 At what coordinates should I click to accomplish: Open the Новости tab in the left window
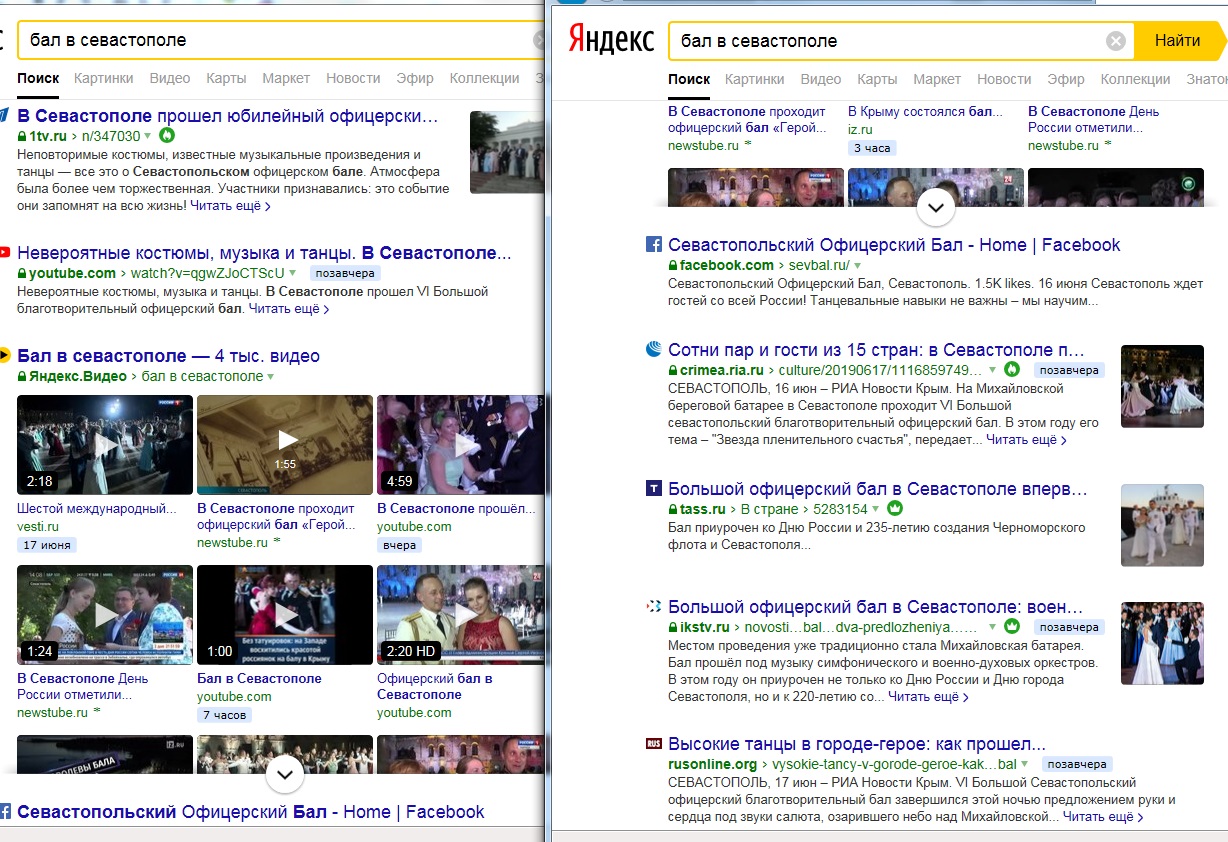pyautogui.click(x=353, y=78)
